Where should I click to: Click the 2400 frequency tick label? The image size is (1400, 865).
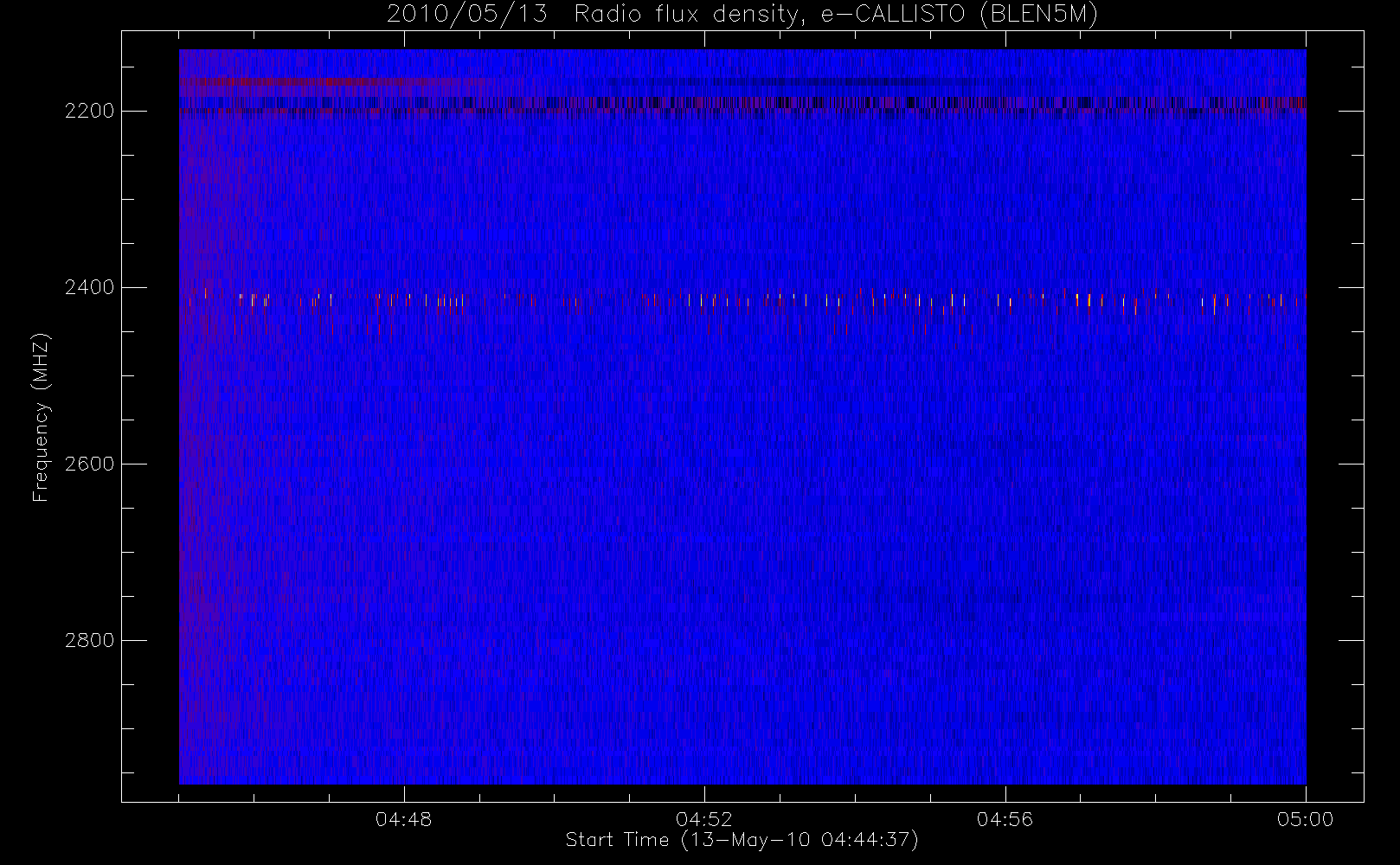click(x=89, y=287)
